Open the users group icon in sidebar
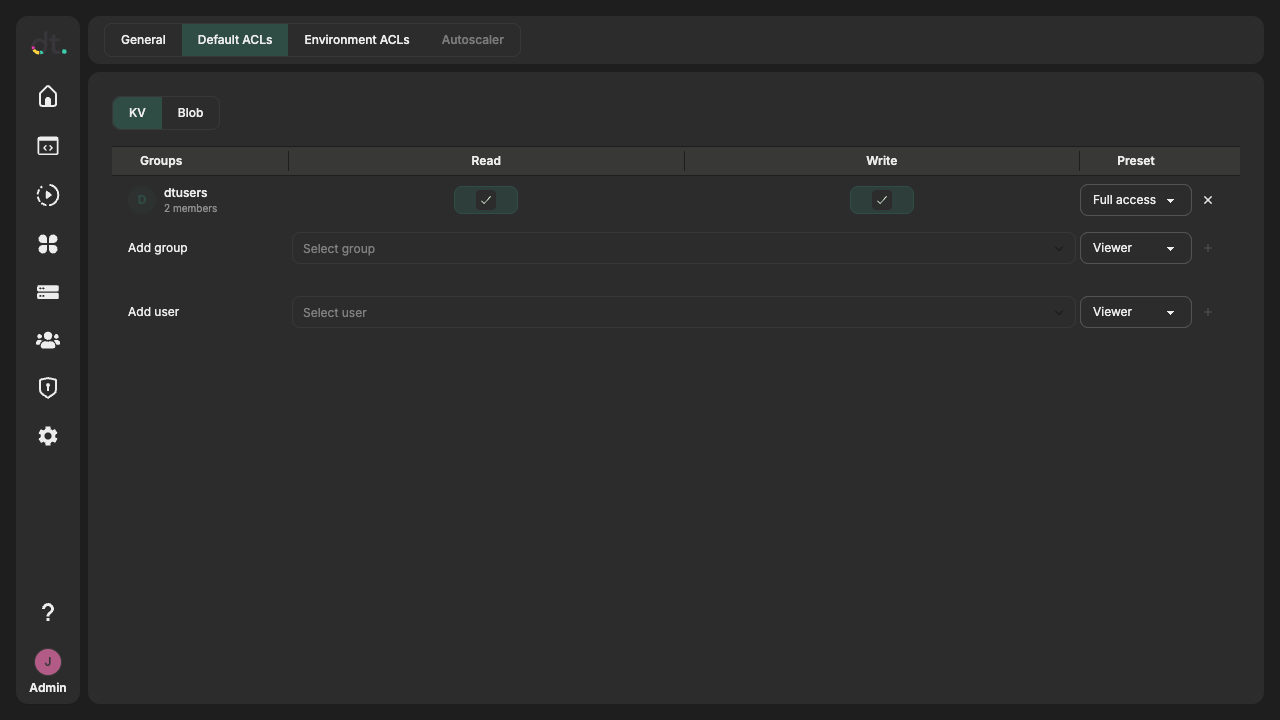 48,341
